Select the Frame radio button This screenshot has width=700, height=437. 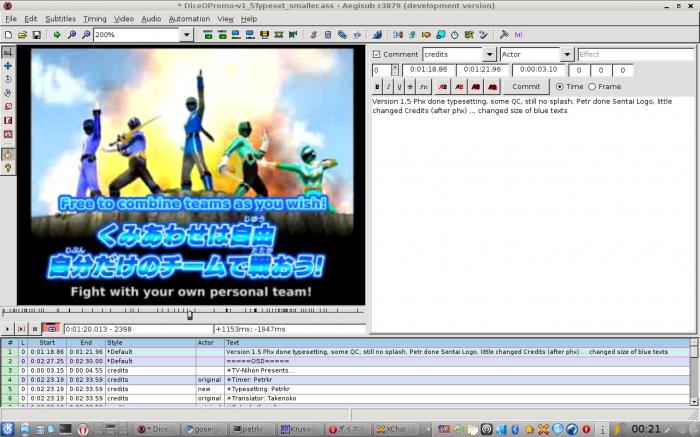(592, 87)
